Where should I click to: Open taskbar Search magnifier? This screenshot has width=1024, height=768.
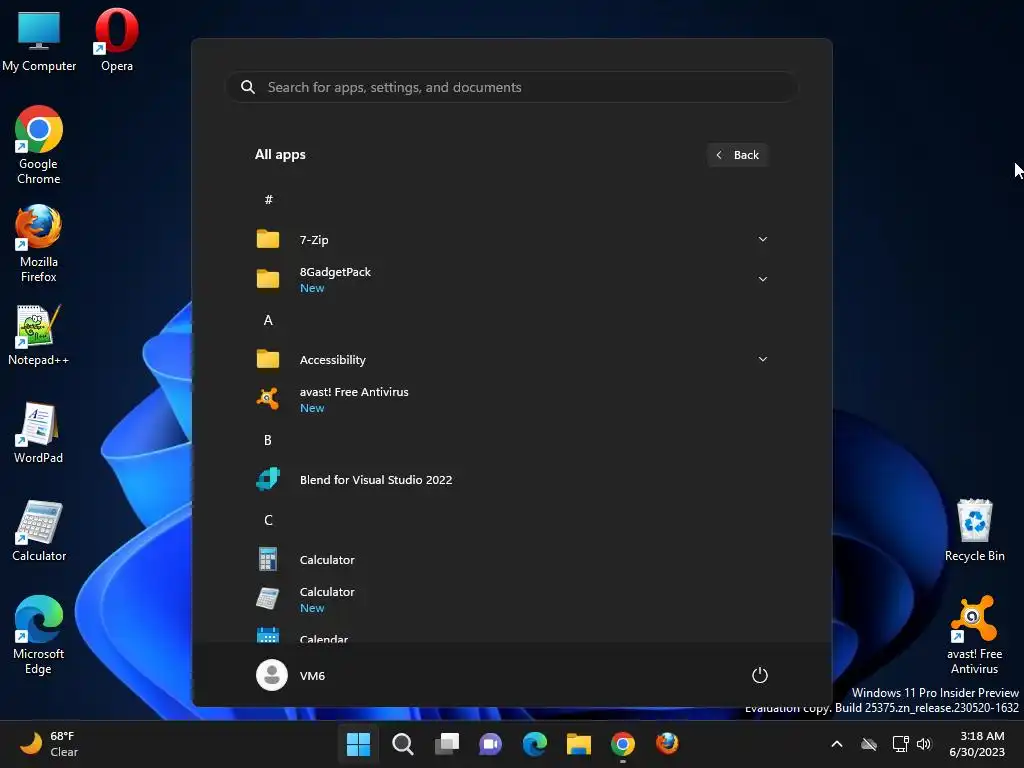[x=402, y=744]
